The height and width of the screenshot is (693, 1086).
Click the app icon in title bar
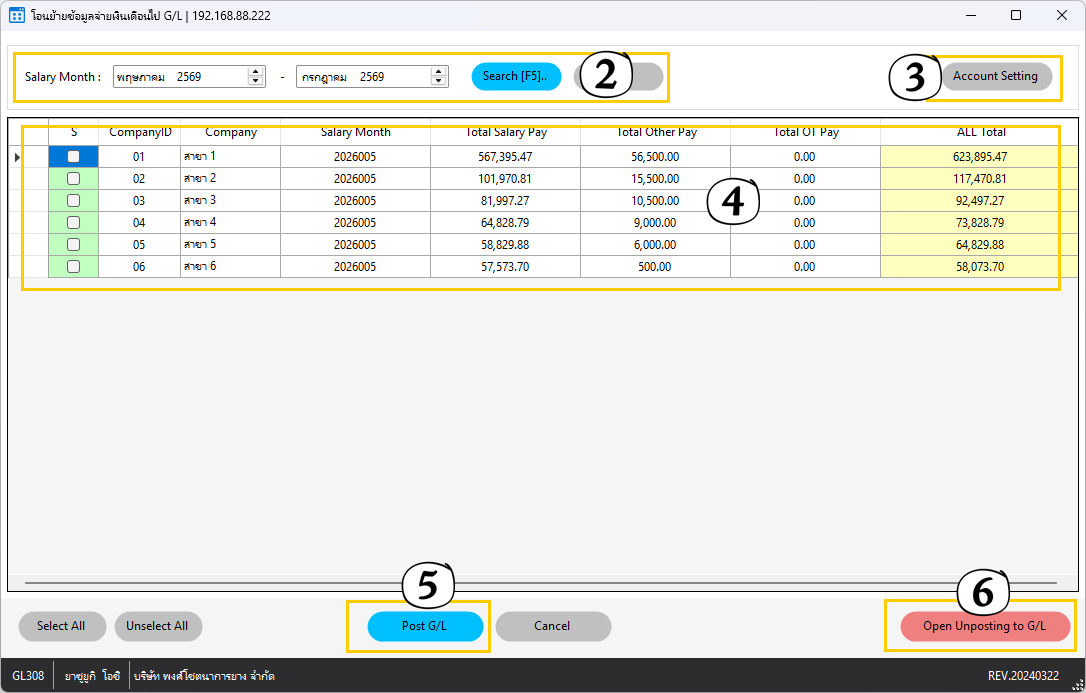(x=17, y=15)
